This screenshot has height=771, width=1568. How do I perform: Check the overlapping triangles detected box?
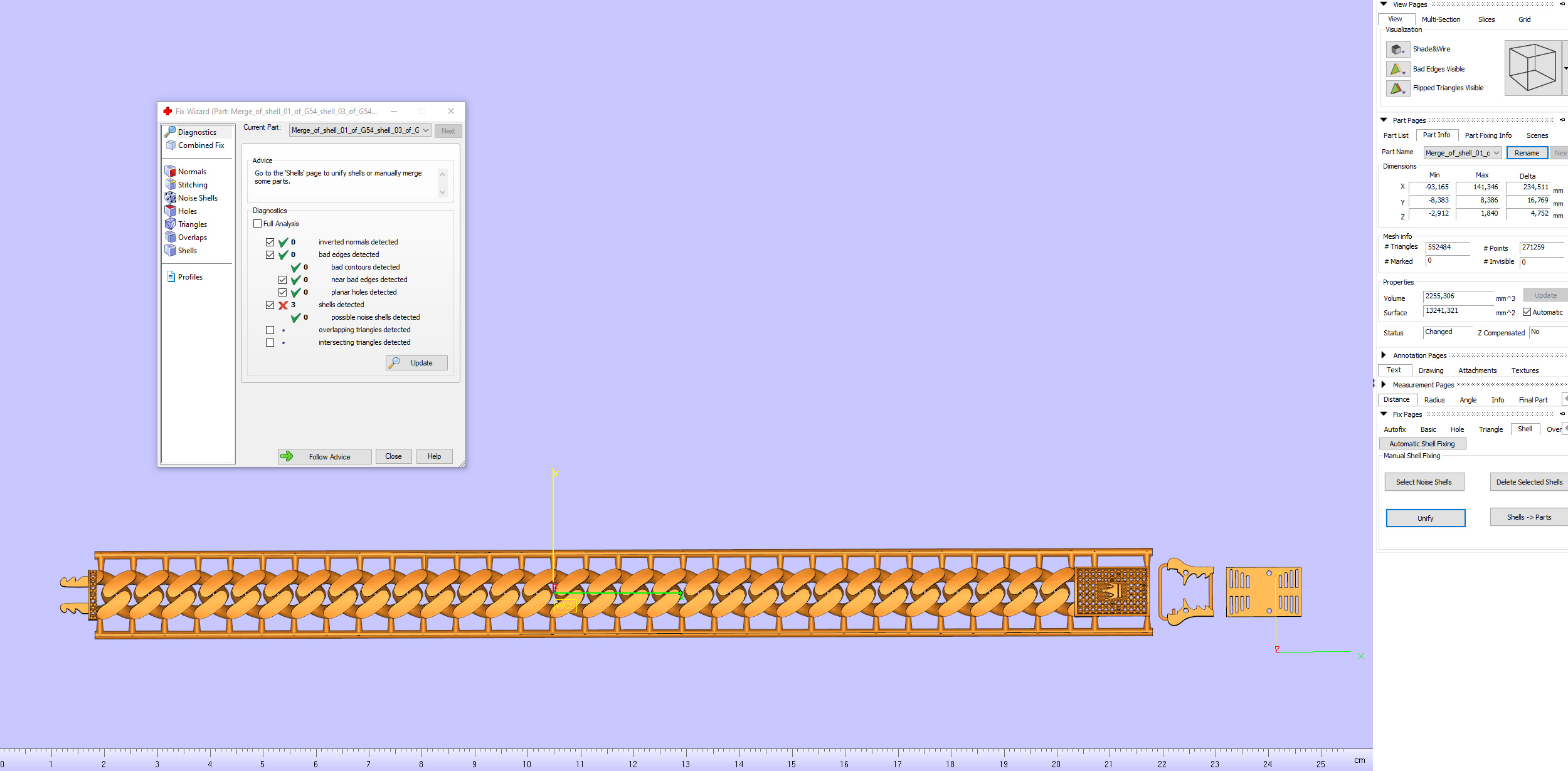coord(270,330)
